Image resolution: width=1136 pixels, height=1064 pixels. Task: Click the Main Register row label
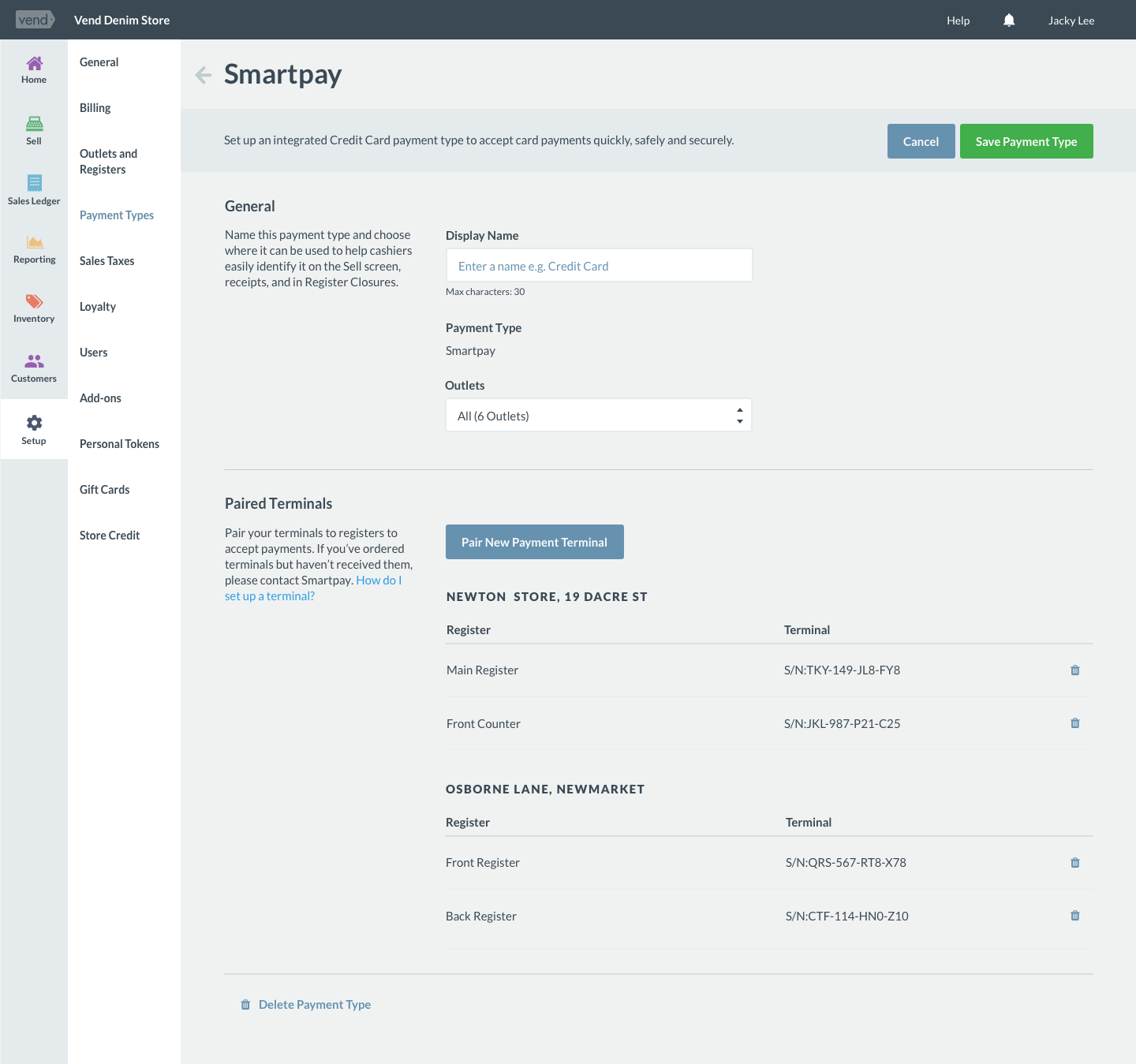(483, 670)
